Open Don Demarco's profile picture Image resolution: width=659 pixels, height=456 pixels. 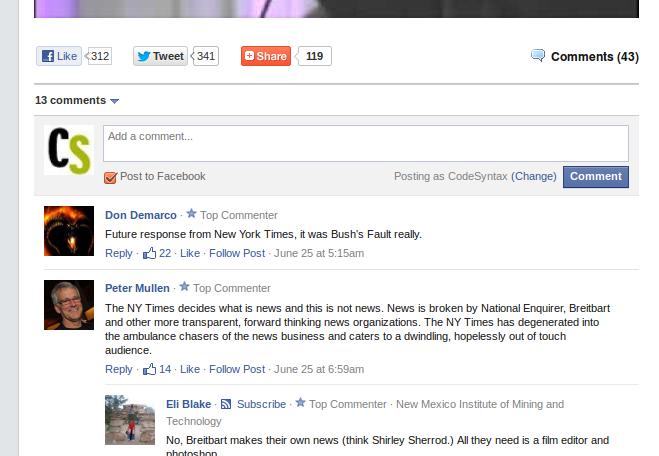[x=69, y=231]
